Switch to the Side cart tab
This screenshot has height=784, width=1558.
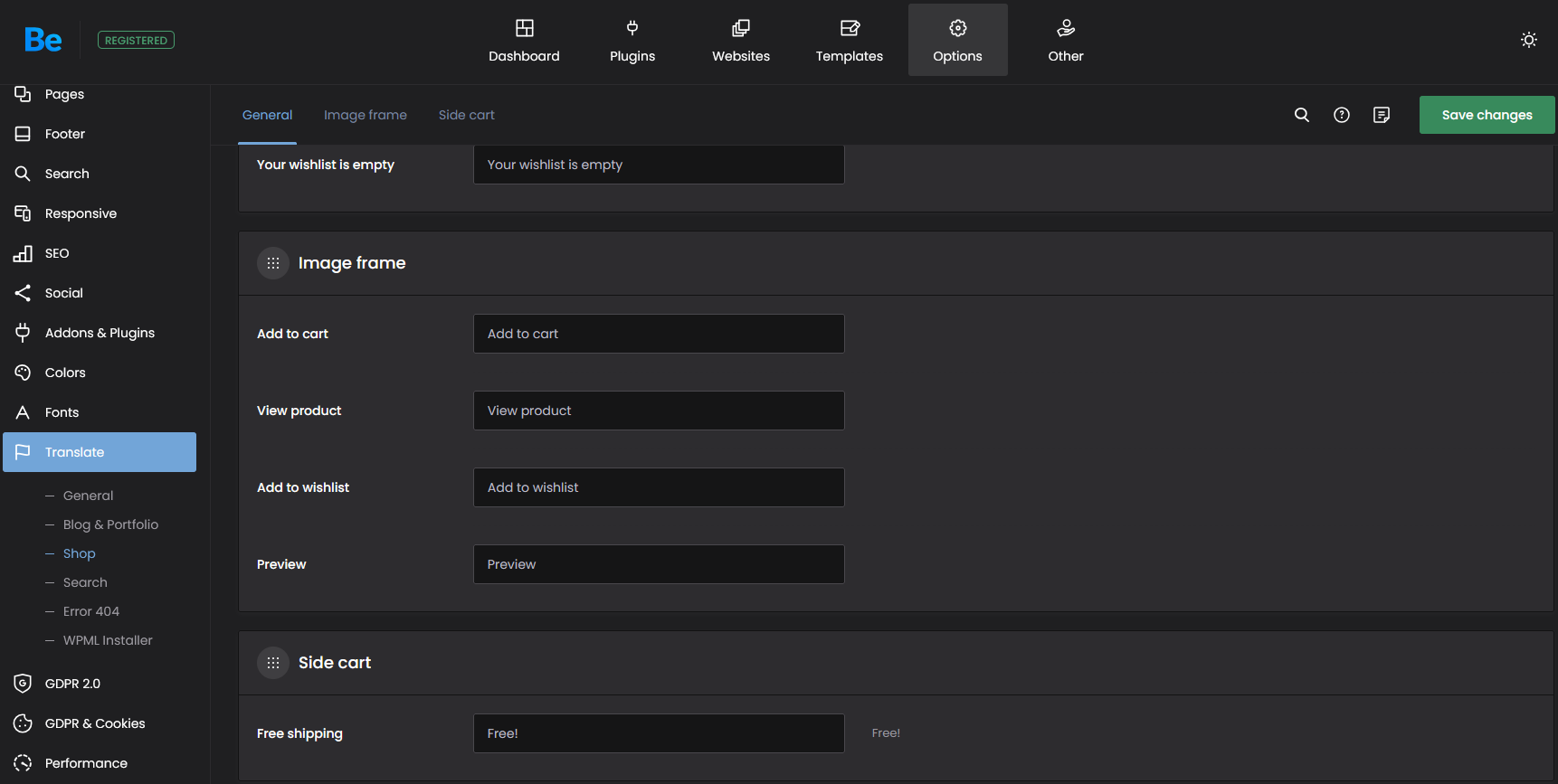[466, 115]
